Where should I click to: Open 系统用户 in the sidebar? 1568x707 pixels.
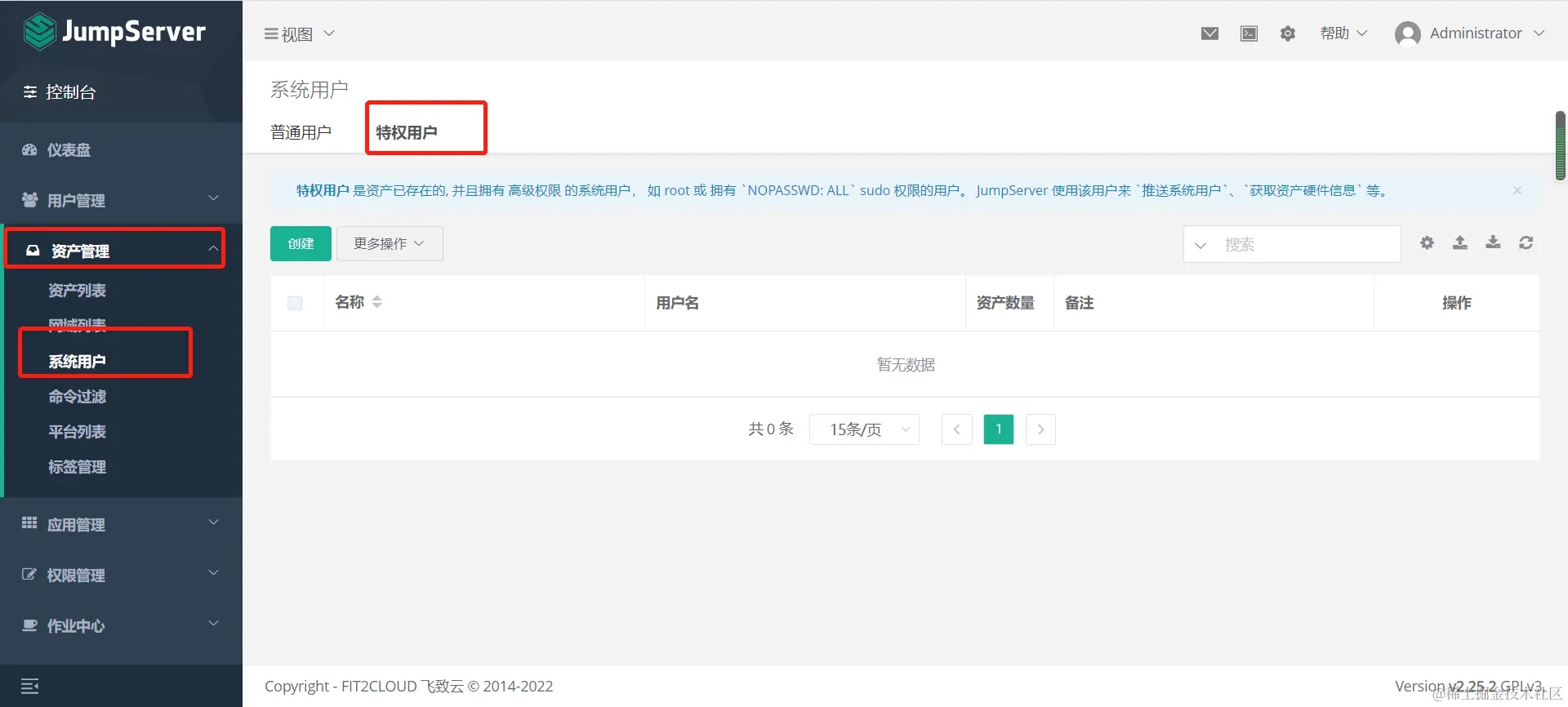point(77,362)
